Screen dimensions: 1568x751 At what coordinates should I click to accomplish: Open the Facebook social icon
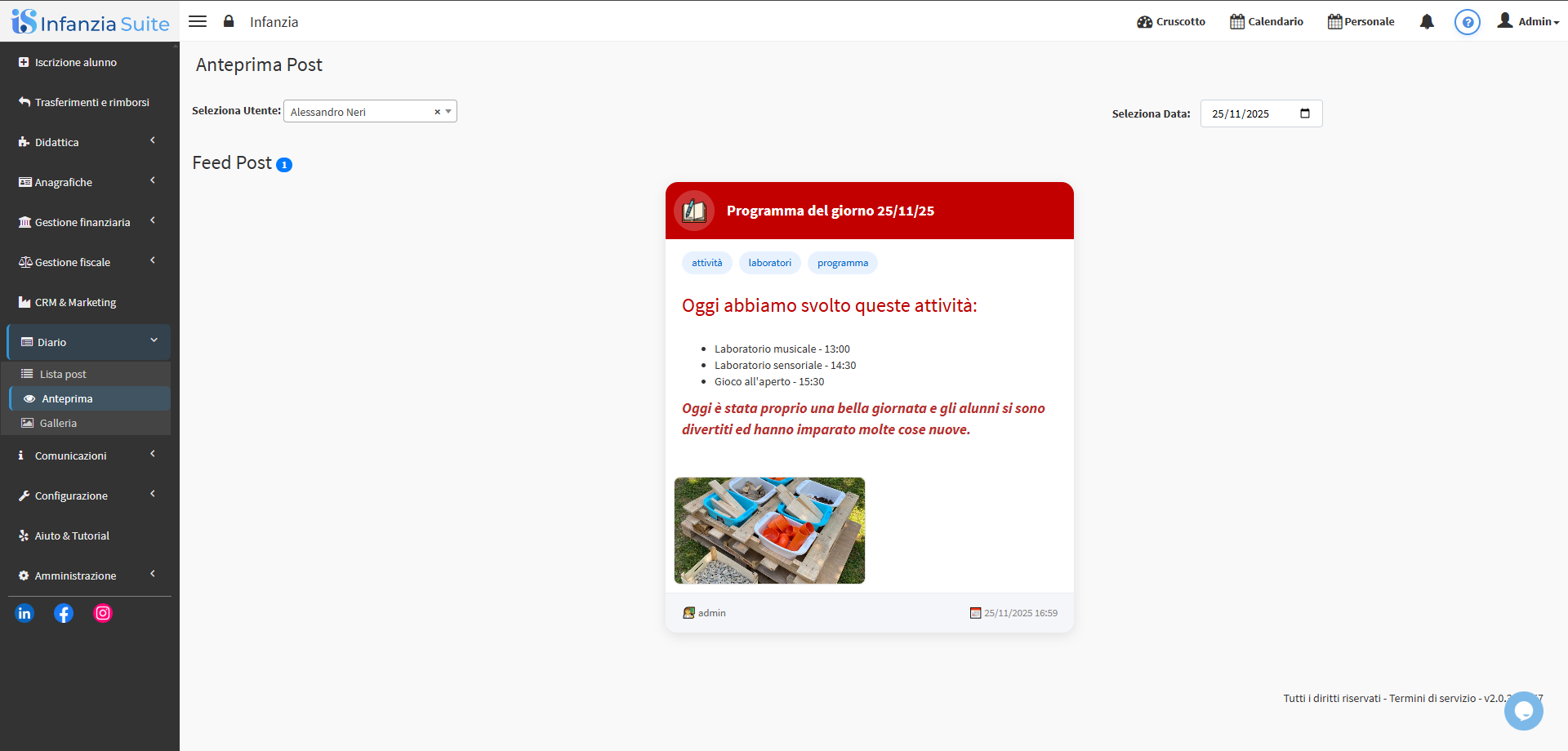64,613
